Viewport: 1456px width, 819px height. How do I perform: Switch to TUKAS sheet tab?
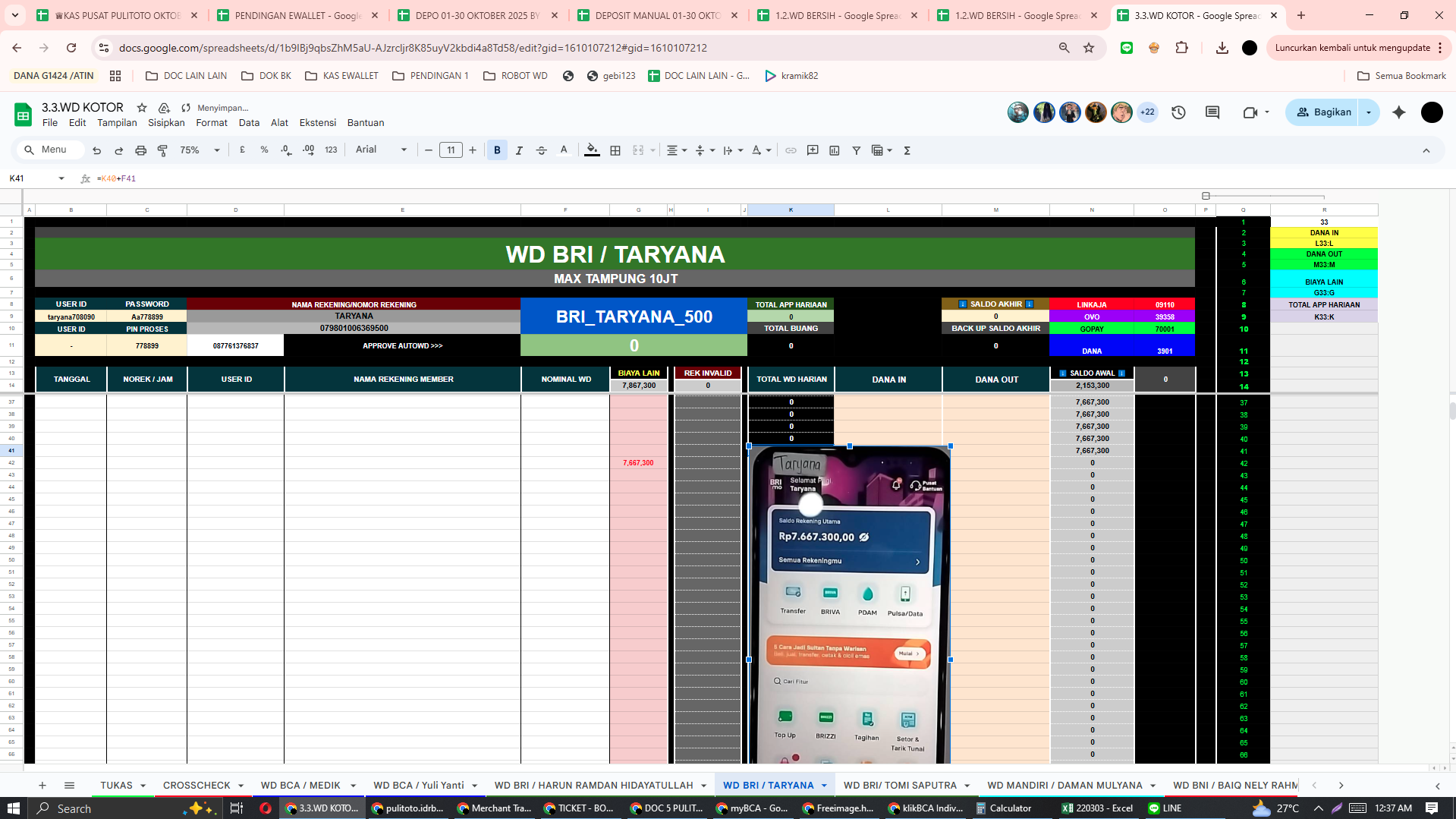click(x=123, y=786)
